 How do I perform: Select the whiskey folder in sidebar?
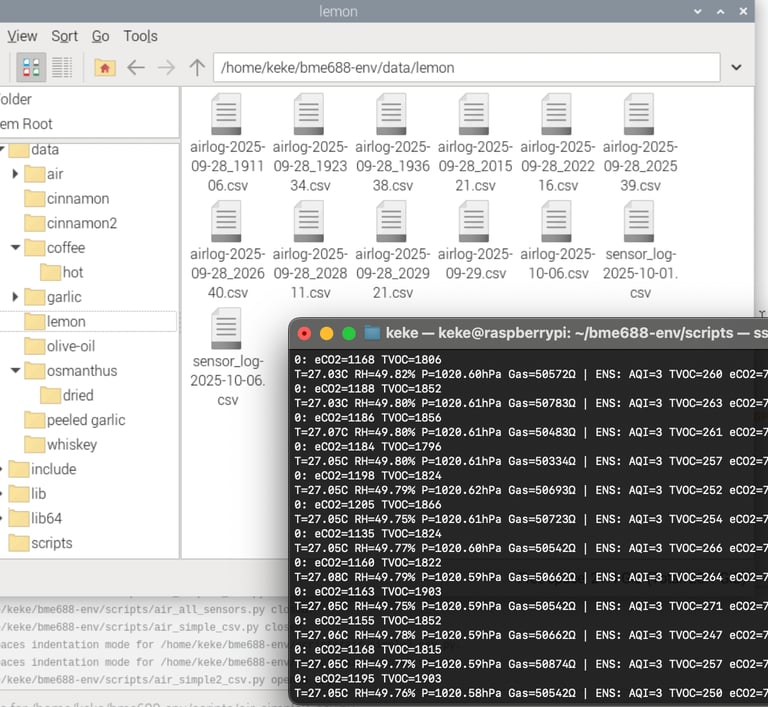coord(71,444)
